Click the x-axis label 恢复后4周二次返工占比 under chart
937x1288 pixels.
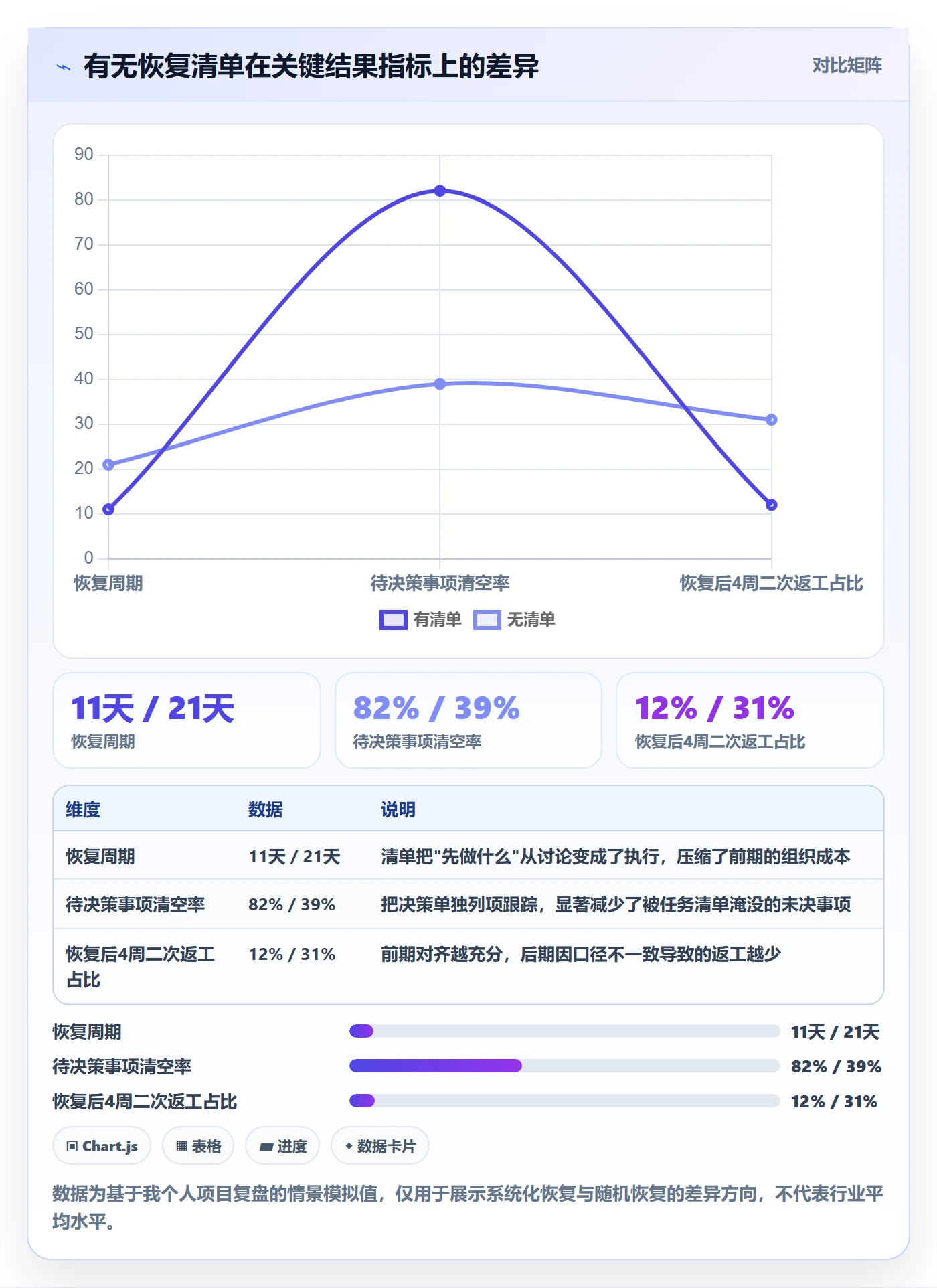pos(771,584)
